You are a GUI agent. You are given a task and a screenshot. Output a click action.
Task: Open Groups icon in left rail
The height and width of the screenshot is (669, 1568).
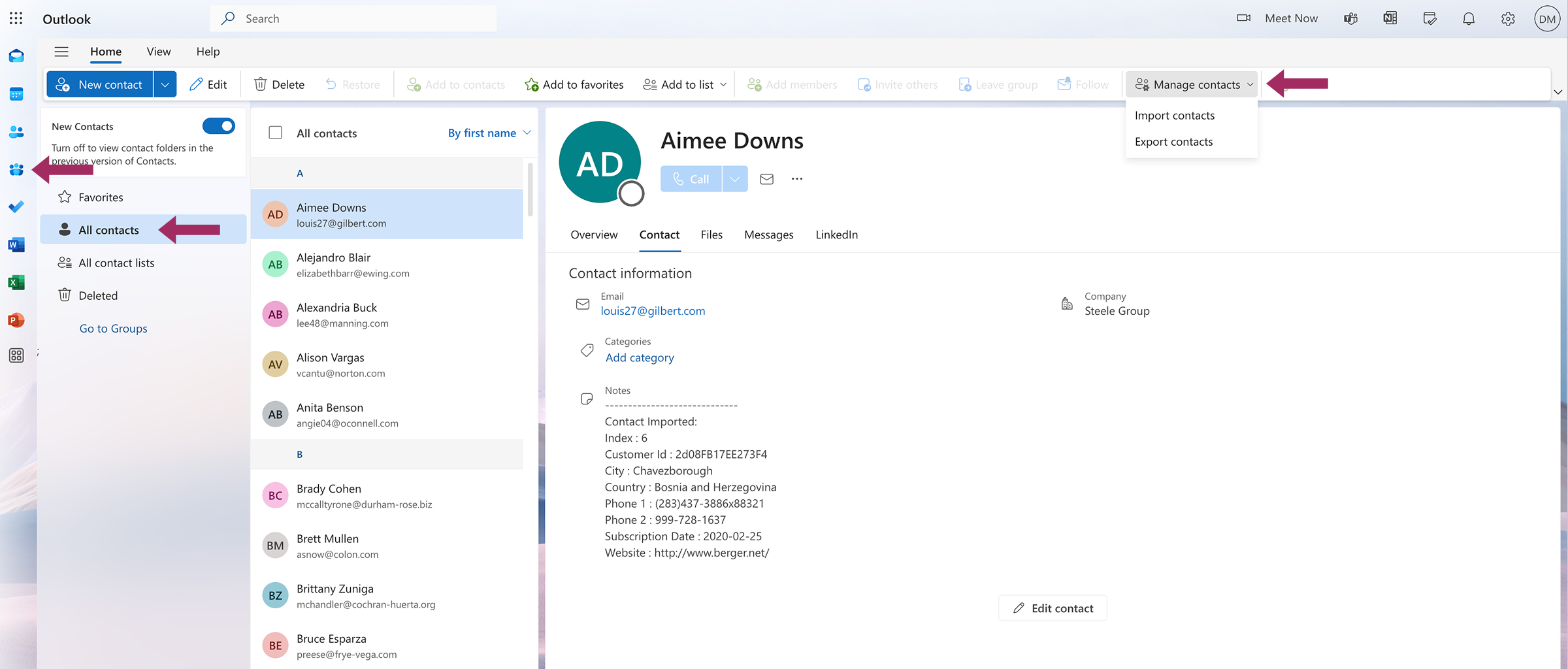click(16, 170)
